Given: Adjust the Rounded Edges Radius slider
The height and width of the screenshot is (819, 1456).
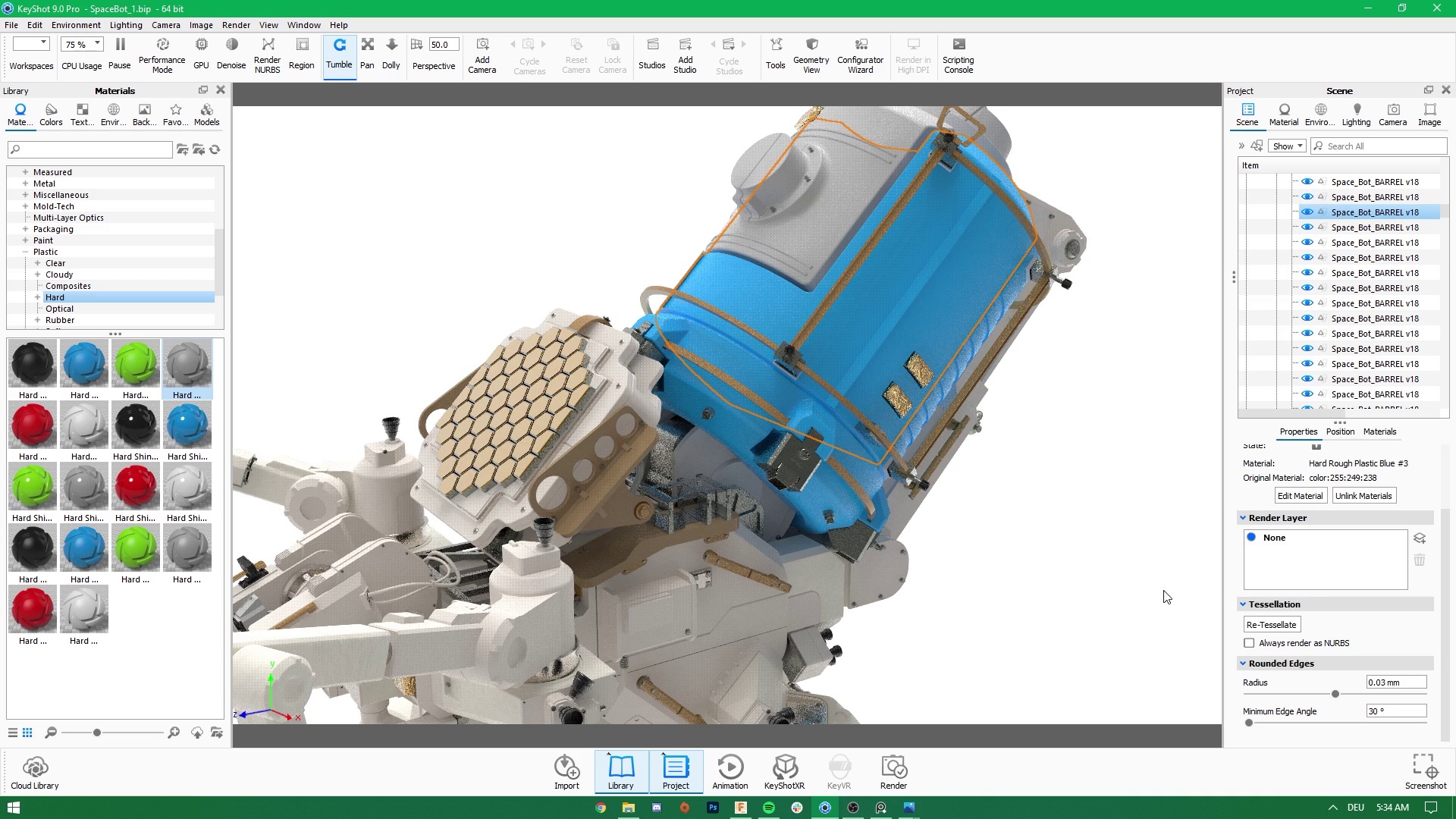Looking at the screenshot, I should click(1335, 694).
